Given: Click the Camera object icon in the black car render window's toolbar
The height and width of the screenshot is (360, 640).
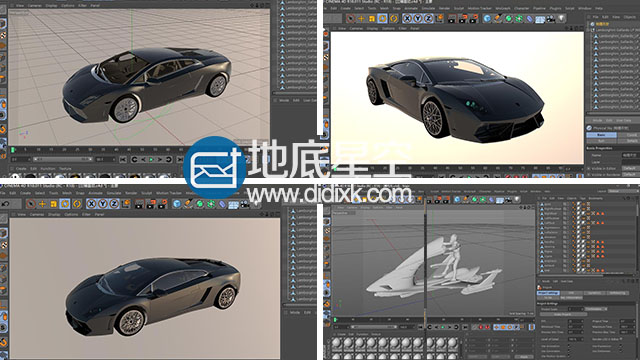Looking at the screenshot, I should 551,18.
